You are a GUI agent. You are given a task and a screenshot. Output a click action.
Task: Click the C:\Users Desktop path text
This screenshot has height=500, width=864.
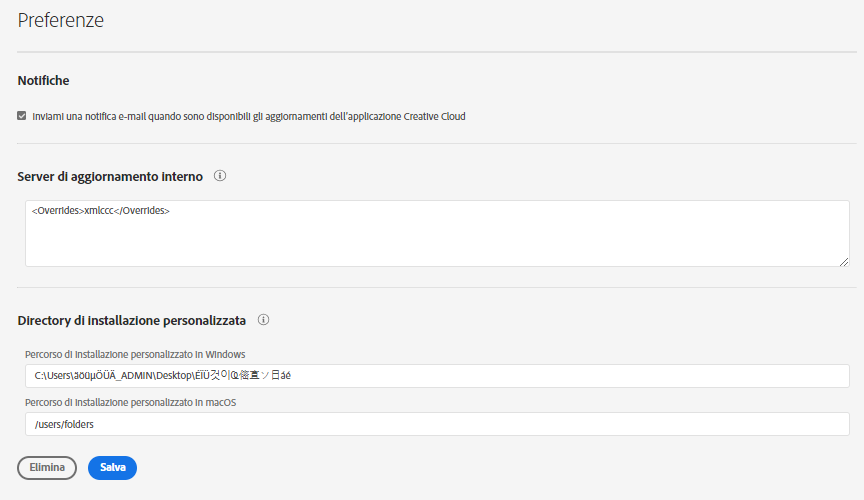(162, 376)
